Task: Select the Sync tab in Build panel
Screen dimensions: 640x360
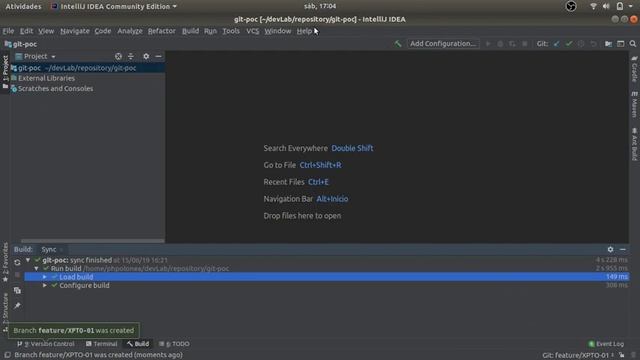Action: 49,249
